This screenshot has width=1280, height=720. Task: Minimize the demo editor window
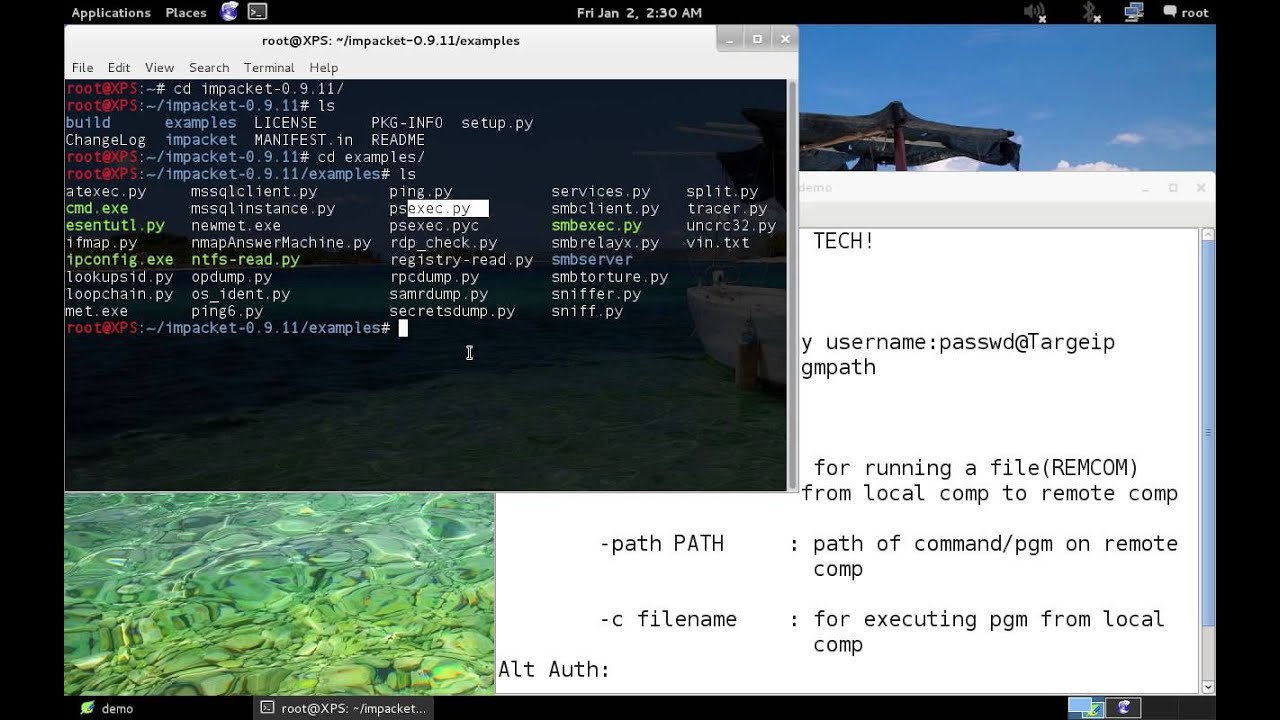click(1145, 188)
